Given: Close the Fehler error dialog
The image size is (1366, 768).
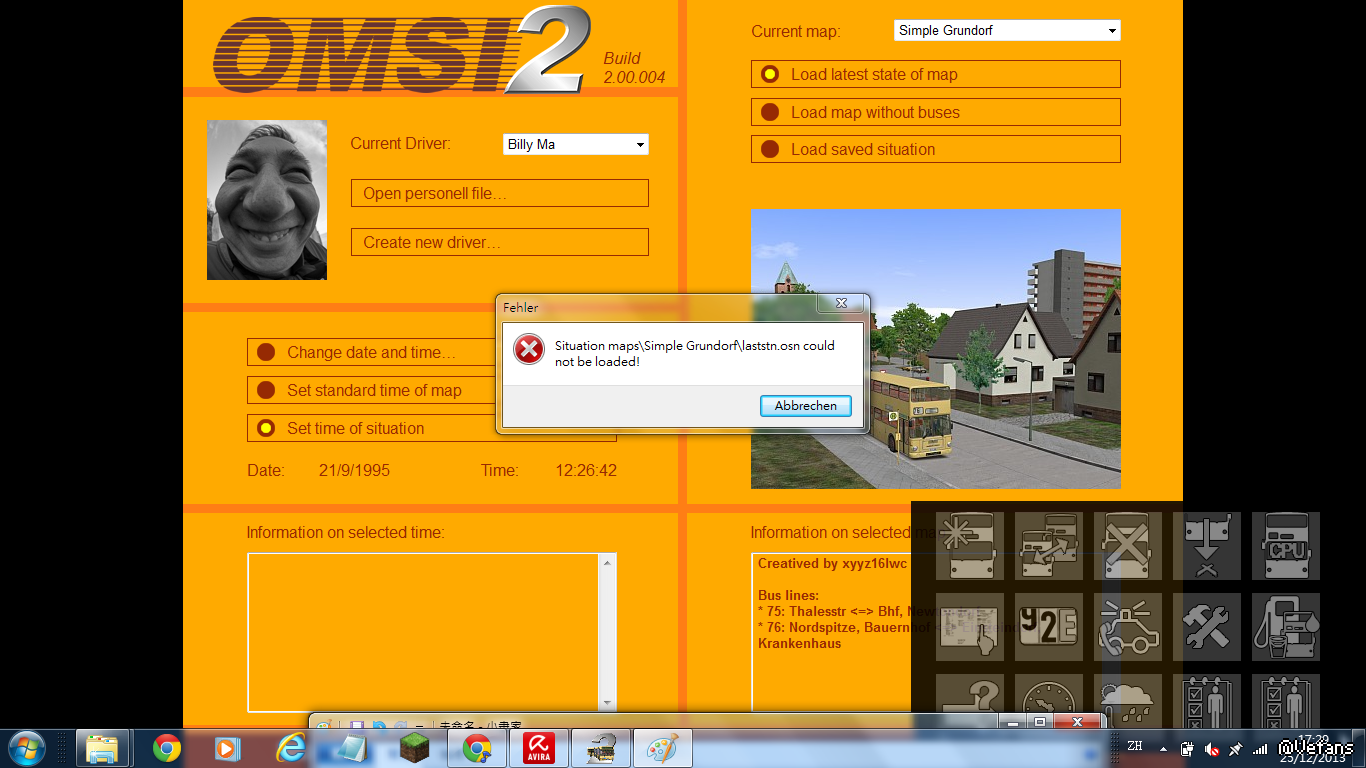Looking at the screenshot, I should pyautogui.click(x=841, y=303).
